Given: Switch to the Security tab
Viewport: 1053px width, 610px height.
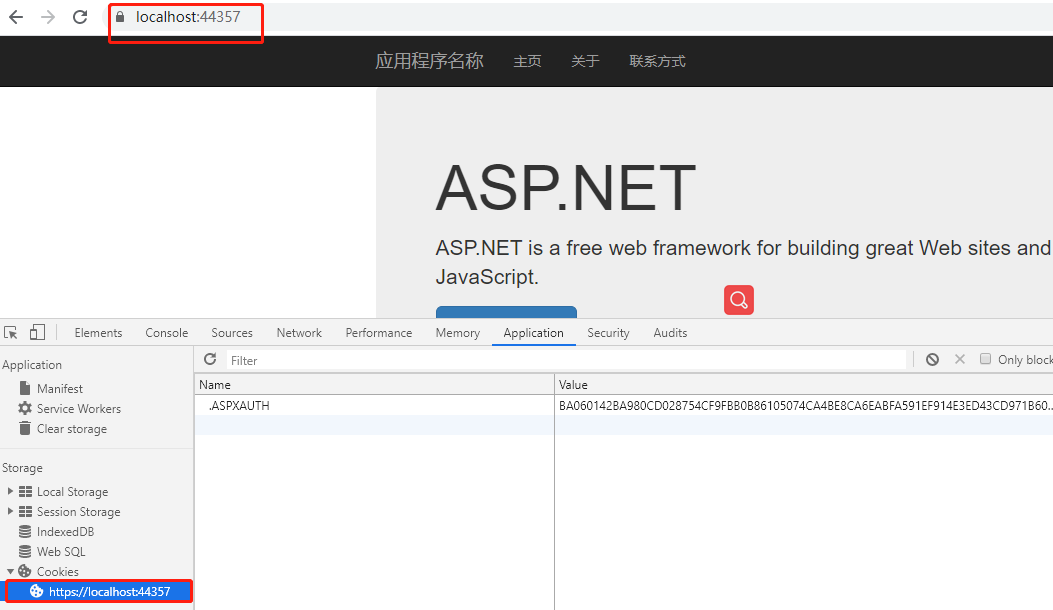Looking at the screenshot, I should coord(608,333).
